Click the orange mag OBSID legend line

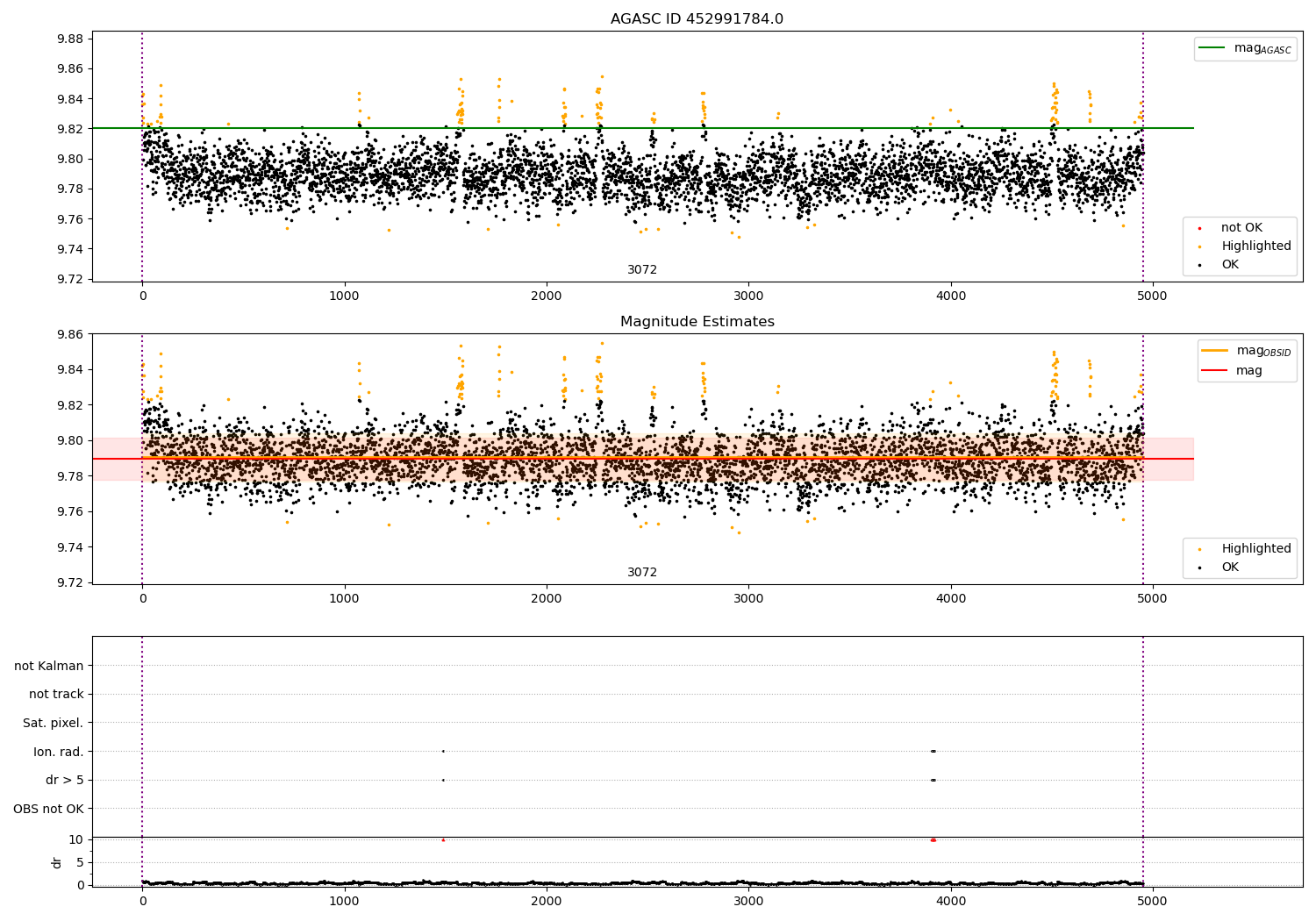point(1215,350)
